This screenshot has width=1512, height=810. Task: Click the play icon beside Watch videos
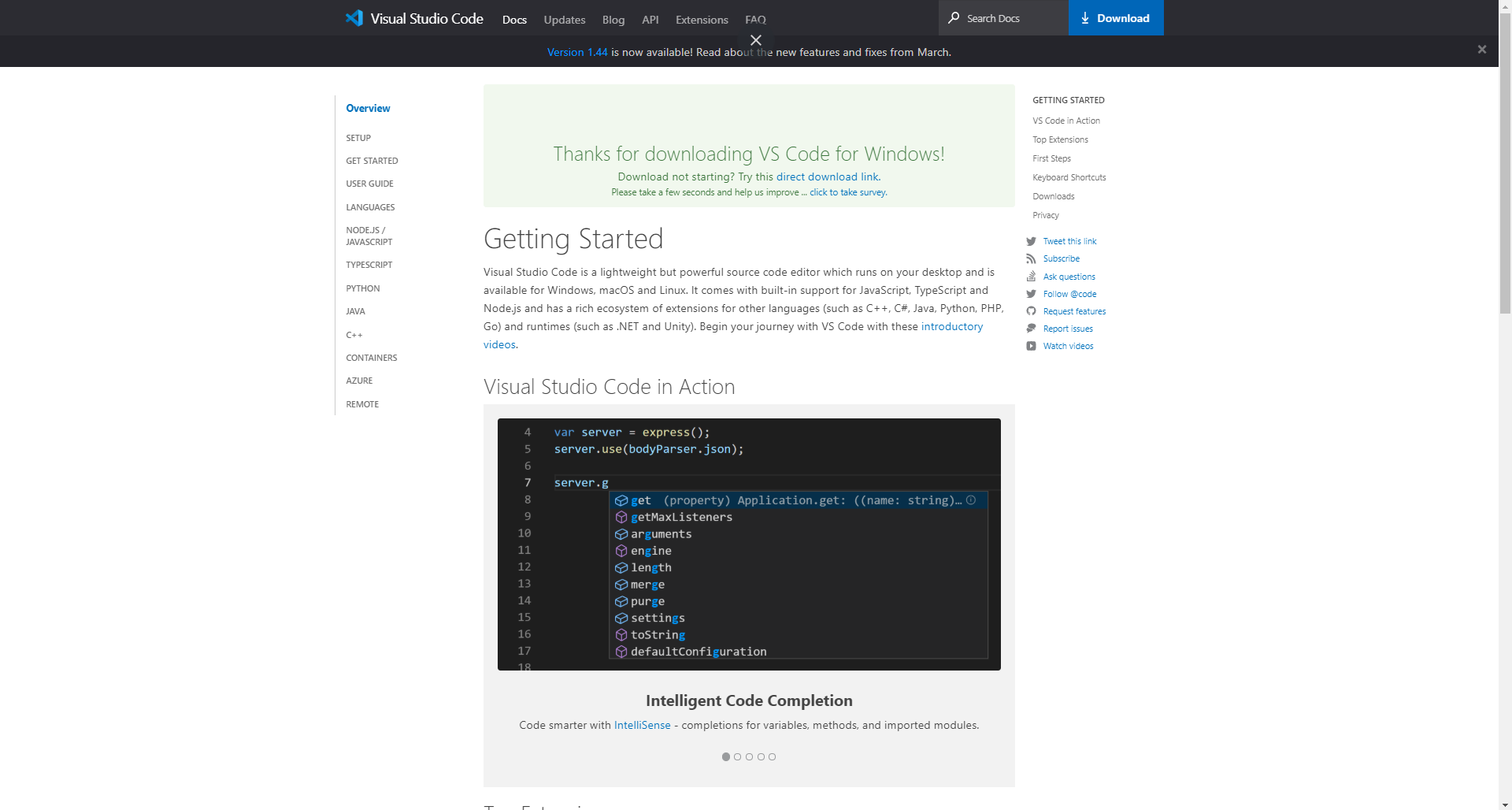coord(1031,346)
